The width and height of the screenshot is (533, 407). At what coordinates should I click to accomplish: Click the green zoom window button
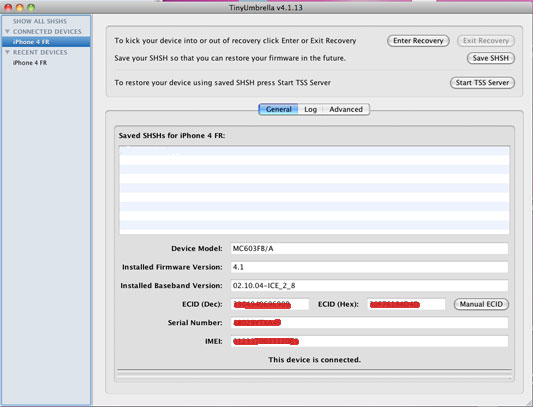pyautogui.click(x=31, y=7)
